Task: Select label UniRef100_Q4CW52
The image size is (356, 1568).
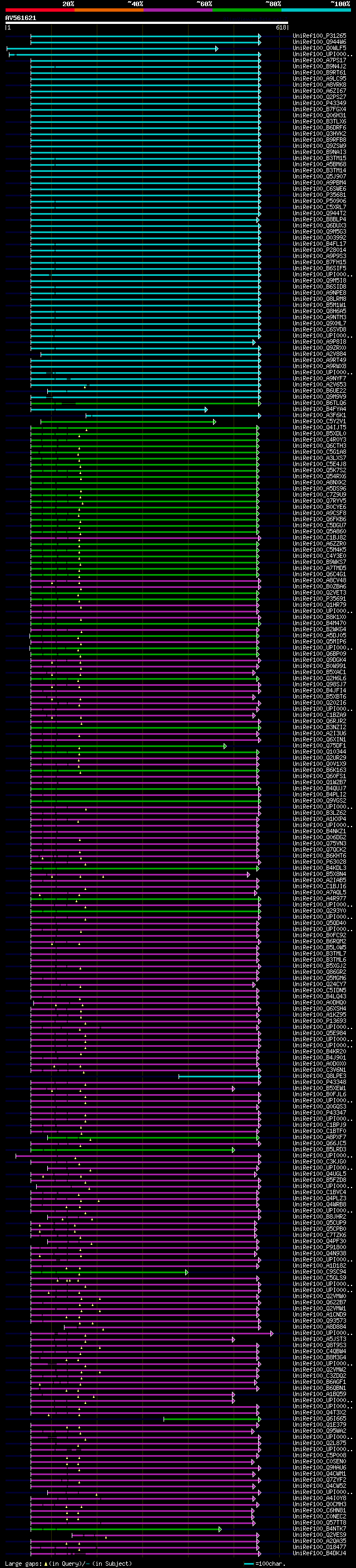Action: pyautogui.click(x=319, y=1486)
